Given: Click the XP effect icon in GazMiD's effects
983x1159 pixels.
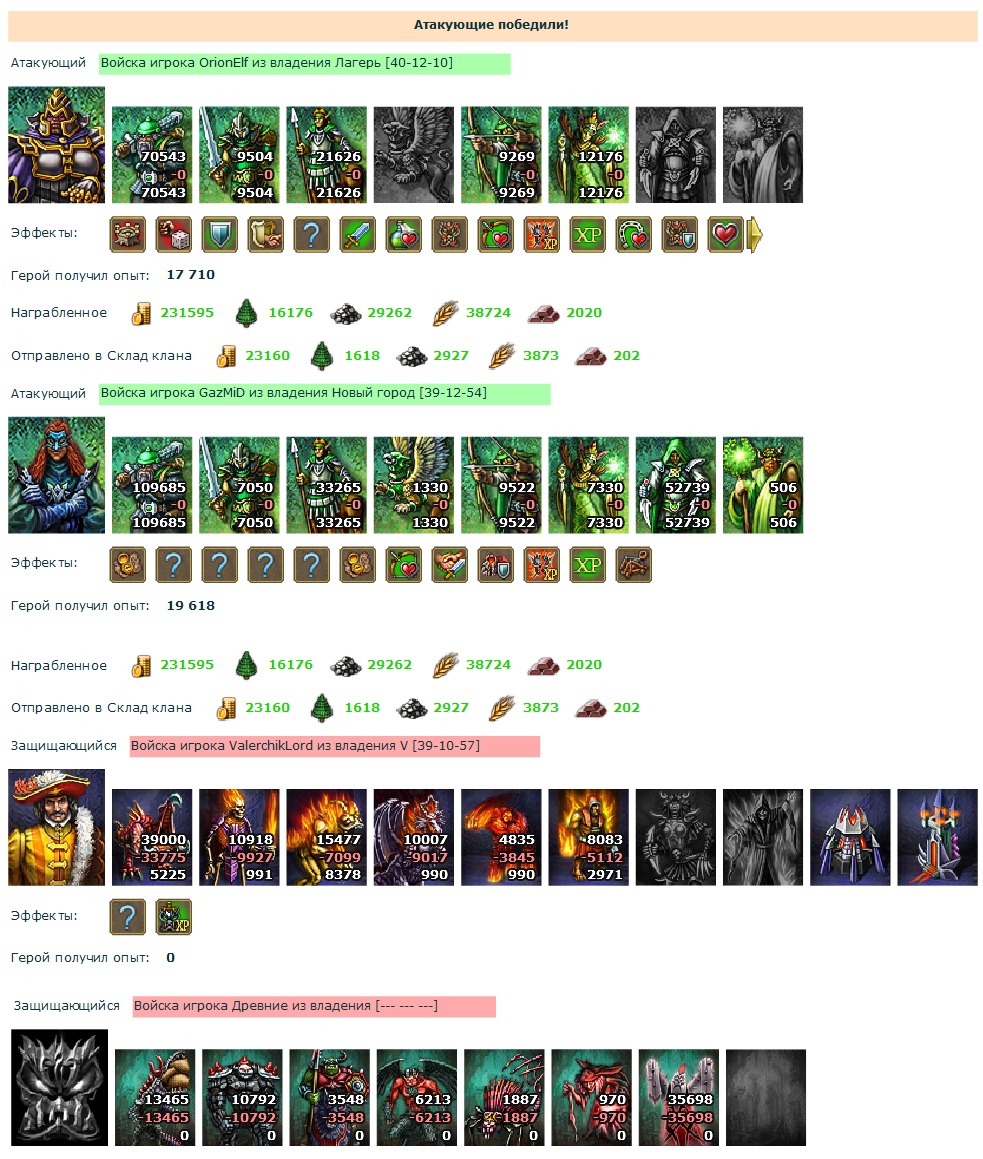Looking at the screenshot, I should (x=588, y=565).
